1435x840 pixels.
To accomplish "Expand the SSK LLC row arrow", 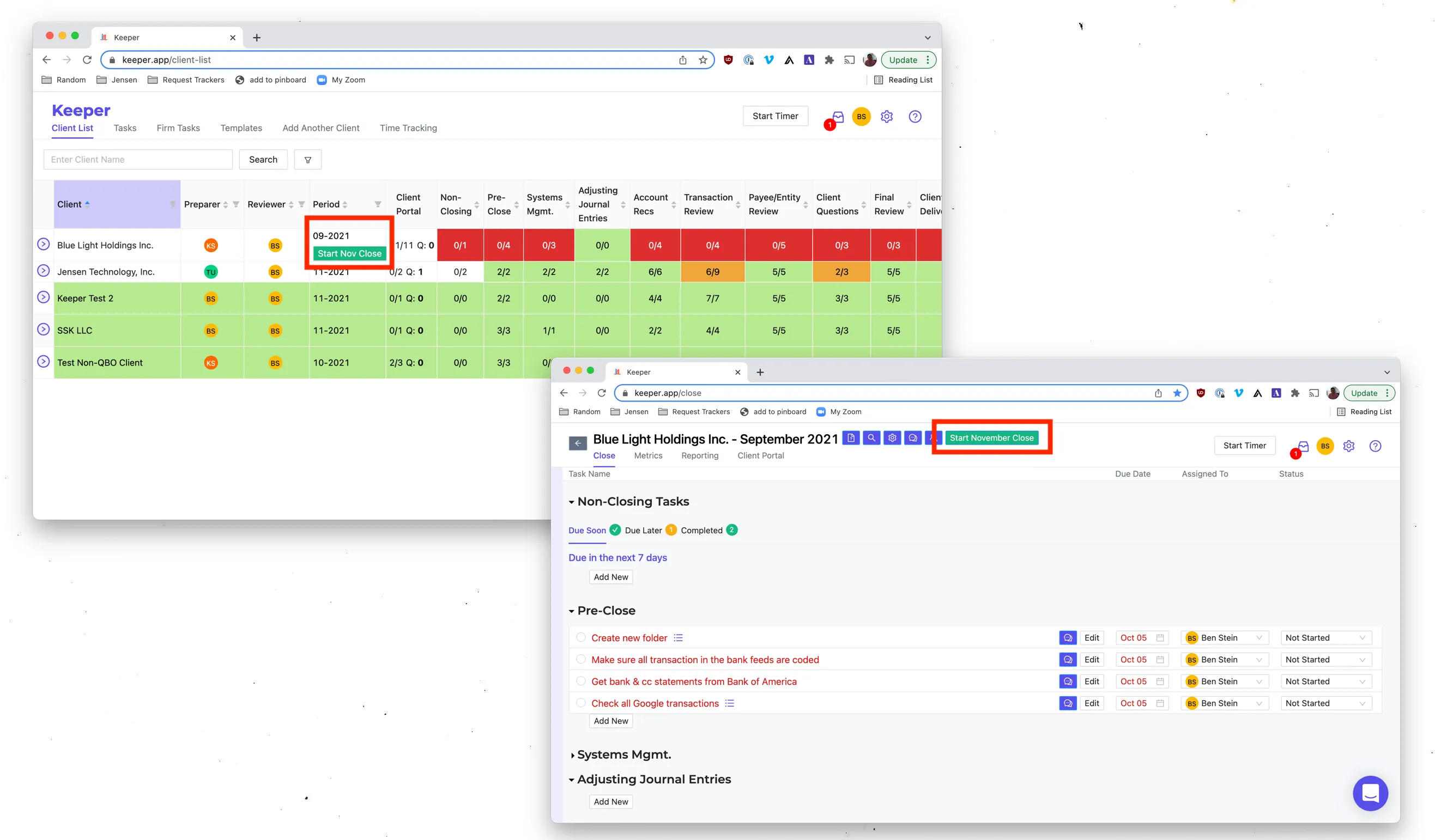I will [x=43, y=330].
